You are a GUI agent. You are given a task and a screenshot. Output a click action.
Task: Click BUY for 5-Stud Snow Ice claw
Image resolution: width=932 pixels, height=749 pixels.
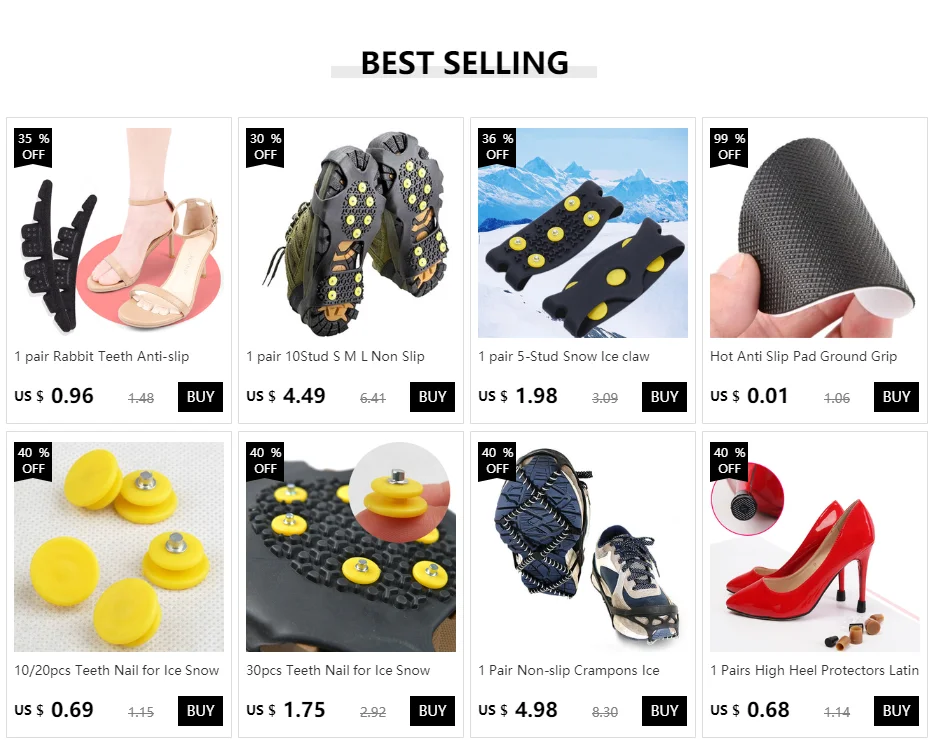(664, 397)
